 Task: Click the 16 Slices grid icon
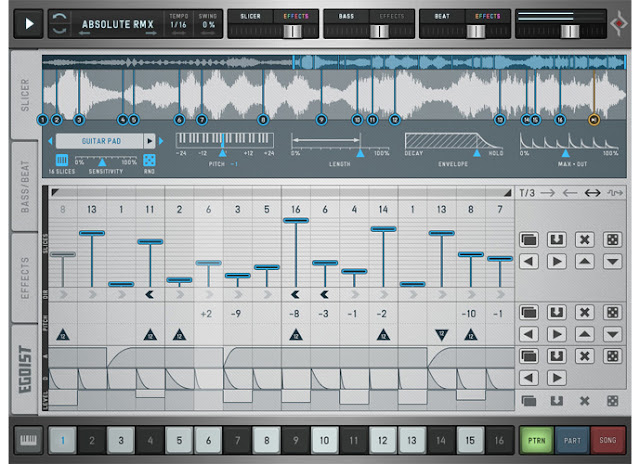click(62, 160)
